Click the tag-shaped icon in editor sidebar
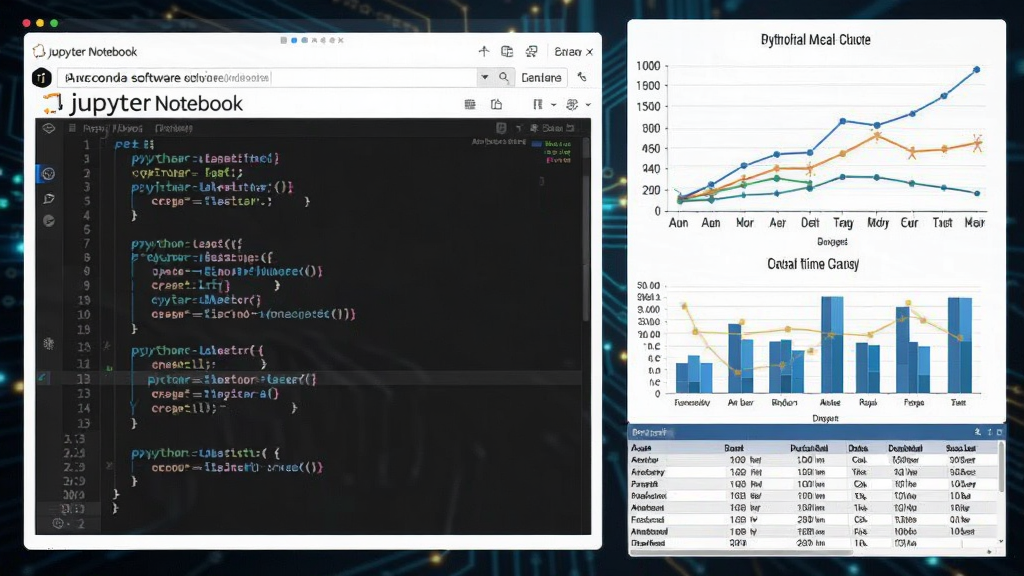This screenshot has height=576, width=1024. coord(48,198)
